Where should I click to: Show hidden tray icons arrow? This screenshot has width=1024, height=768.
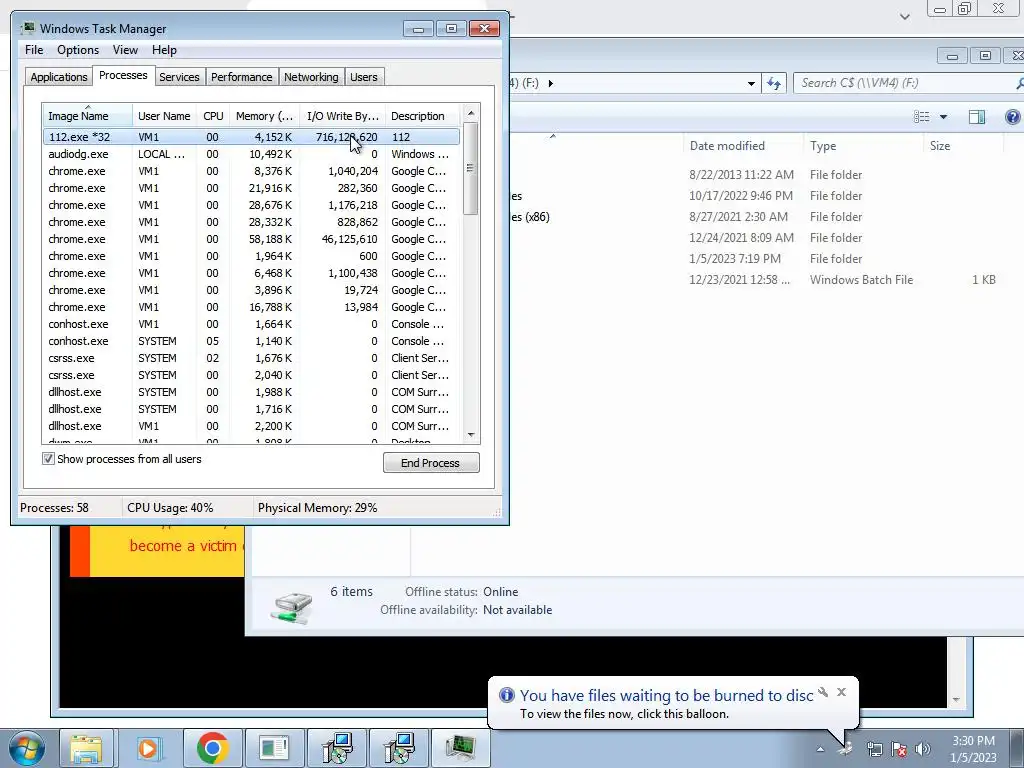(820, 749)
